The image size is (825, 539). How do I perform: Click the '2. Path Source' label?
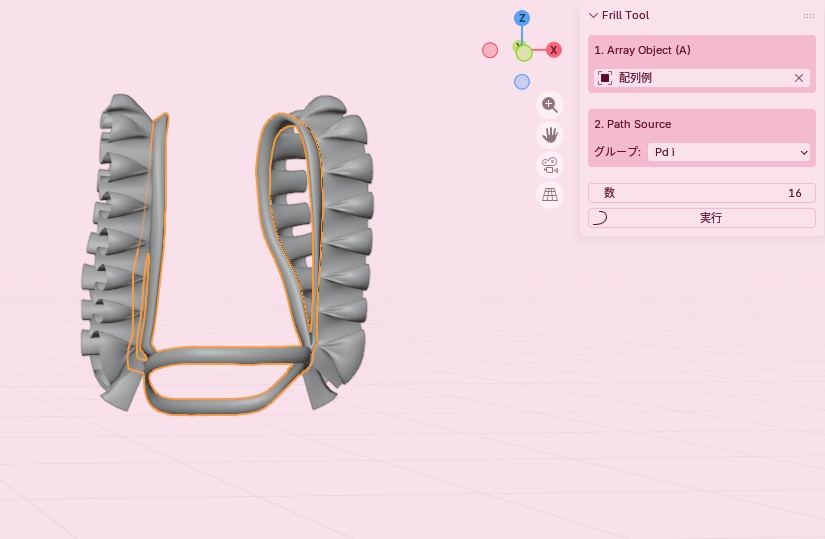point(632,124)
